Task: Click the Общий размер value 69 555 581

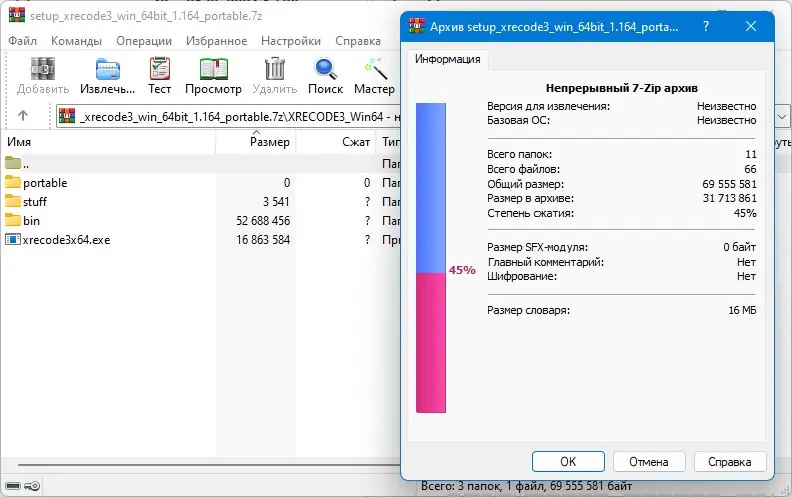Action: [x=729, y=184]
